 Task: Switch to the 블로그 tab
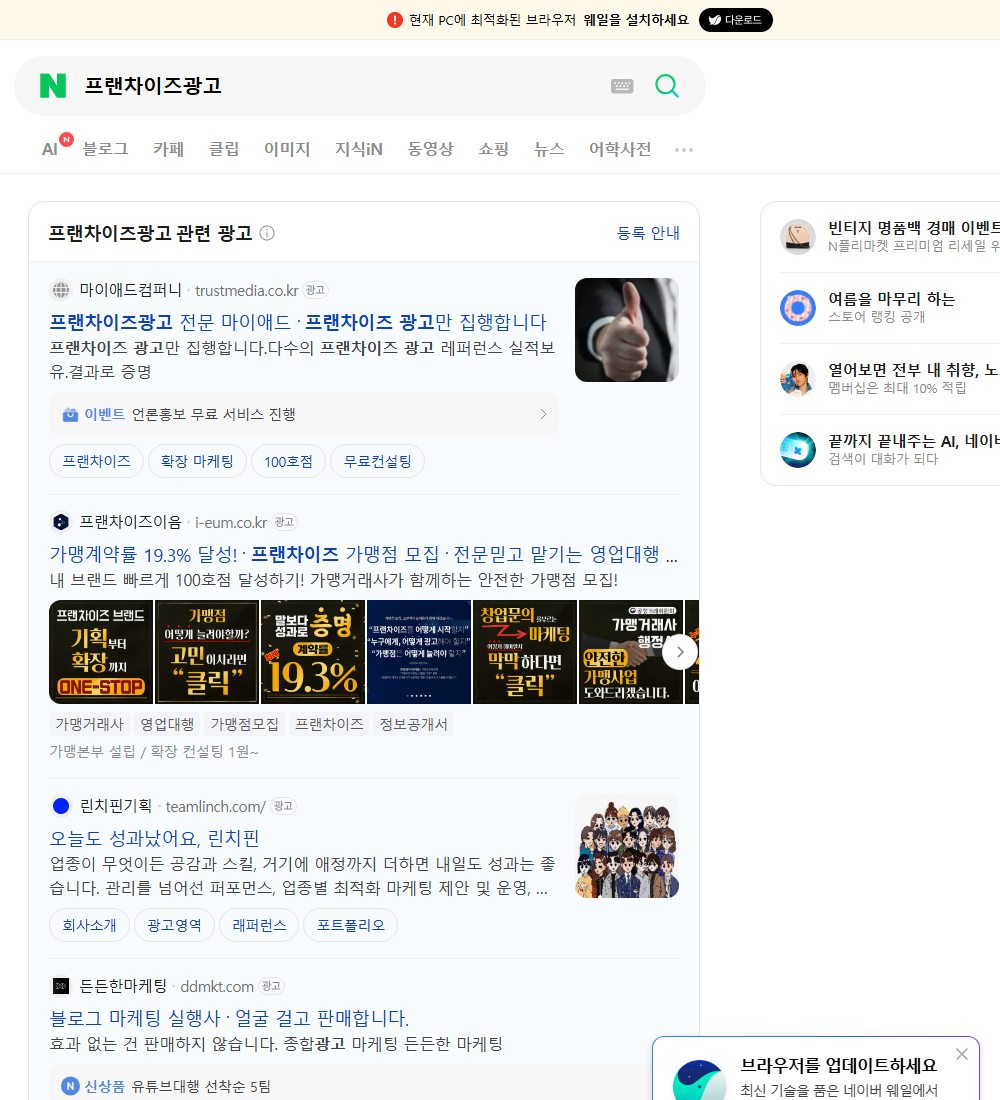105,149
